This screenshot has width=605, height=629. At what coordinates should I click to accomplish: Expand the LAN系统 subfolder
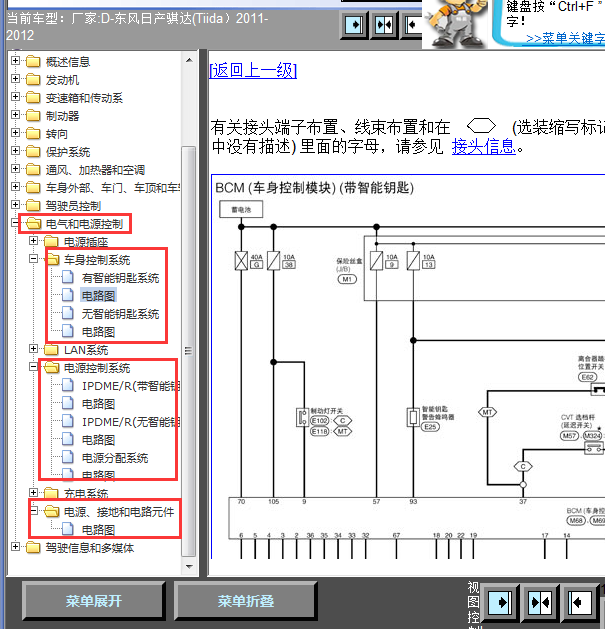(x=34, y=349)
